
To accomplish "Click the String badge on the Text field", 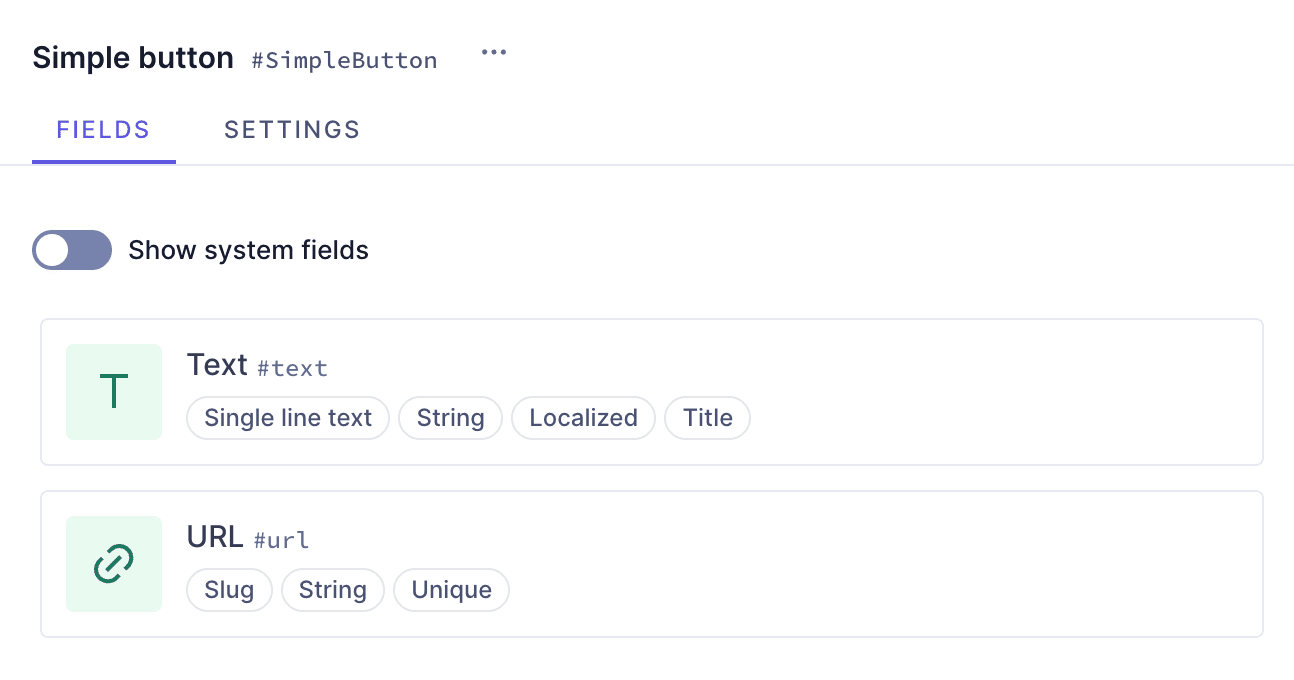I will (450, 418).
